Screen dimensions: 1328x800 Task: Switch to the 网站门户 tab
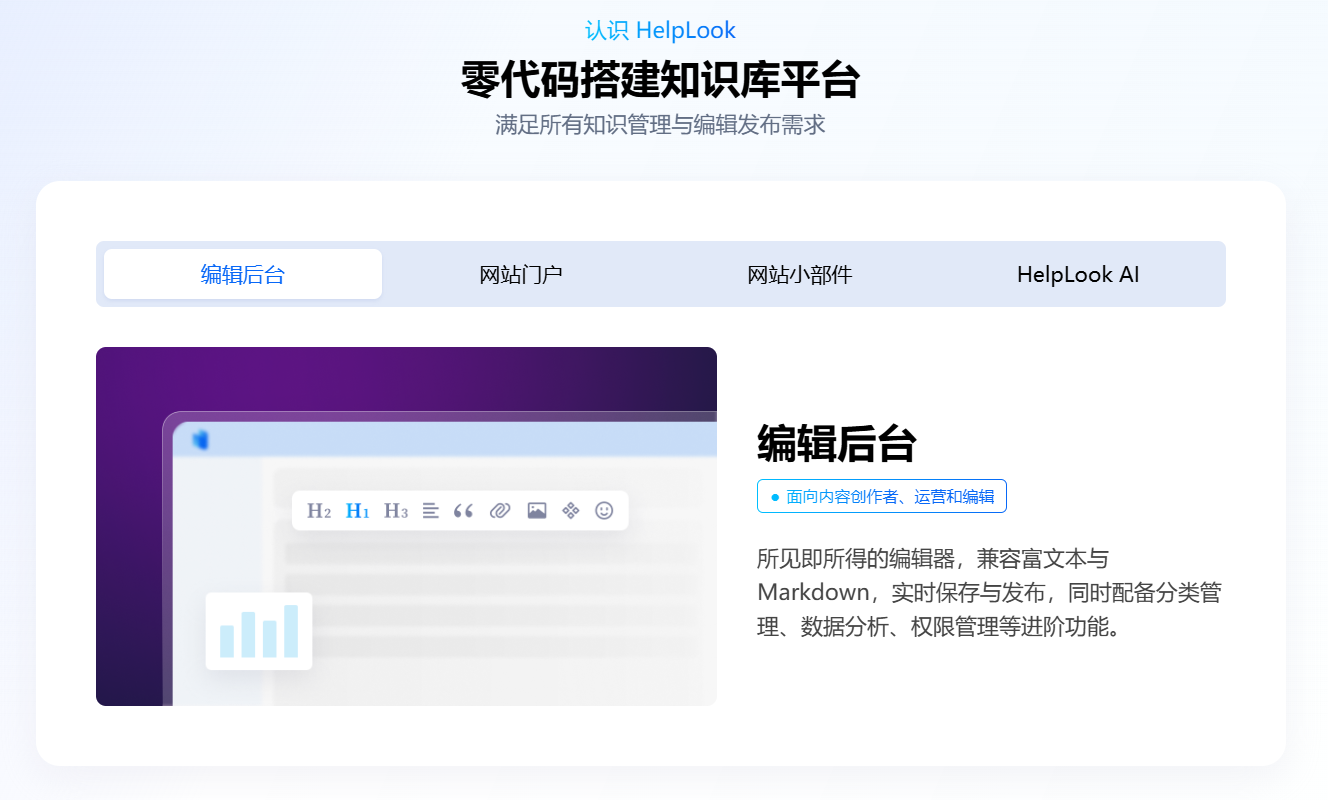tap(522, 274)
